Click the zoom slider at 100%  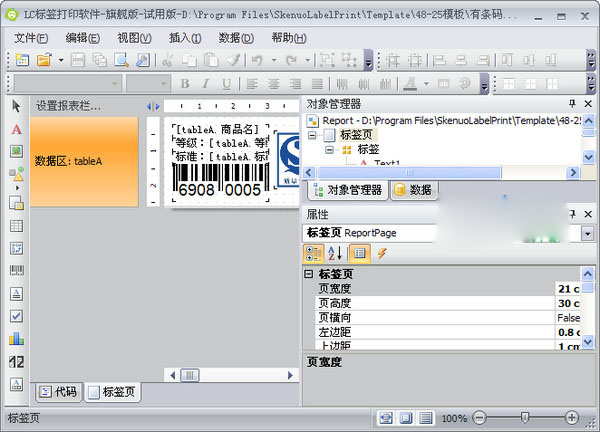(x=524, y=417)
